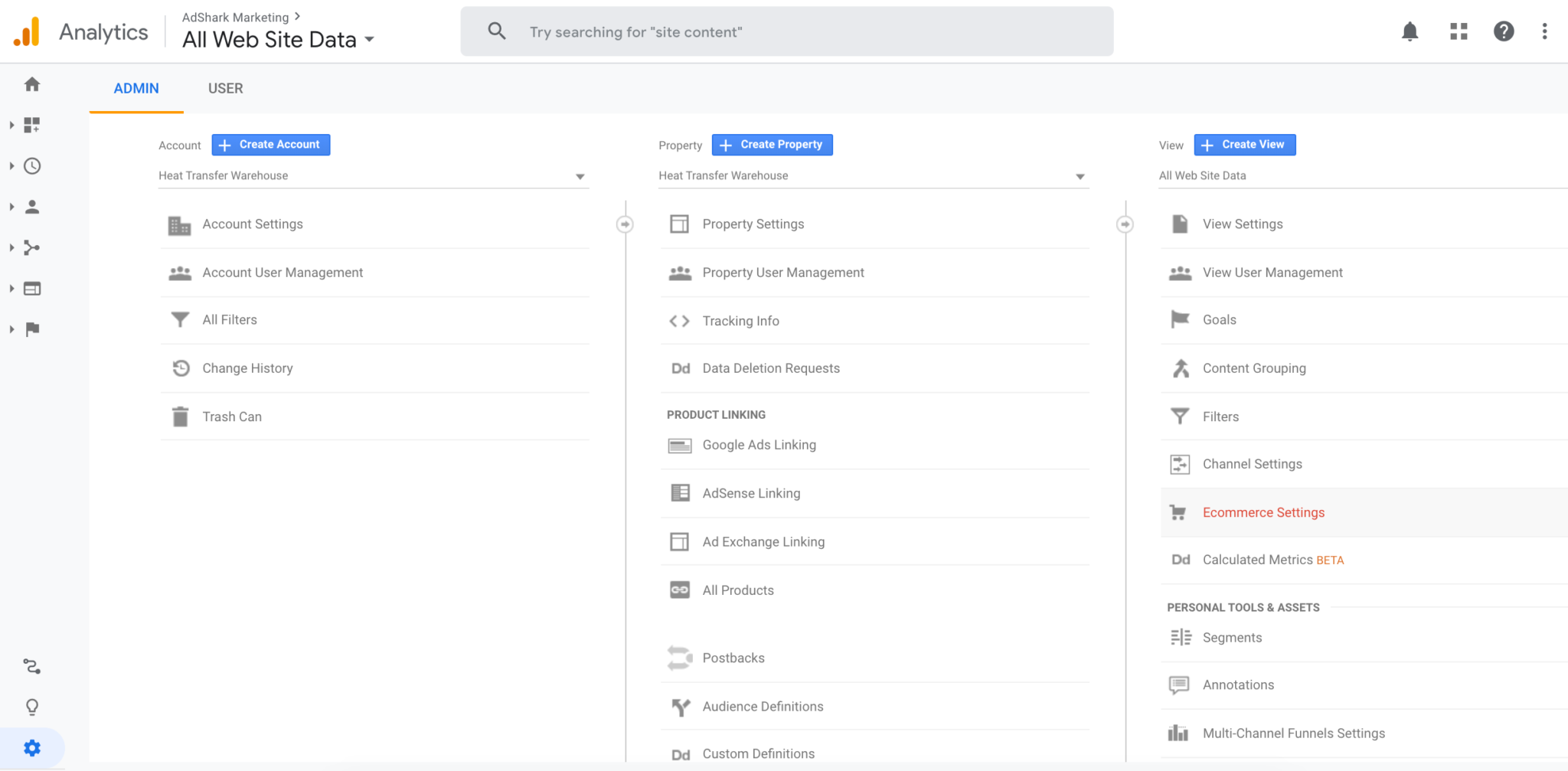
Task: Click the Audience Definitions fork icon
Action: point(680,707)
